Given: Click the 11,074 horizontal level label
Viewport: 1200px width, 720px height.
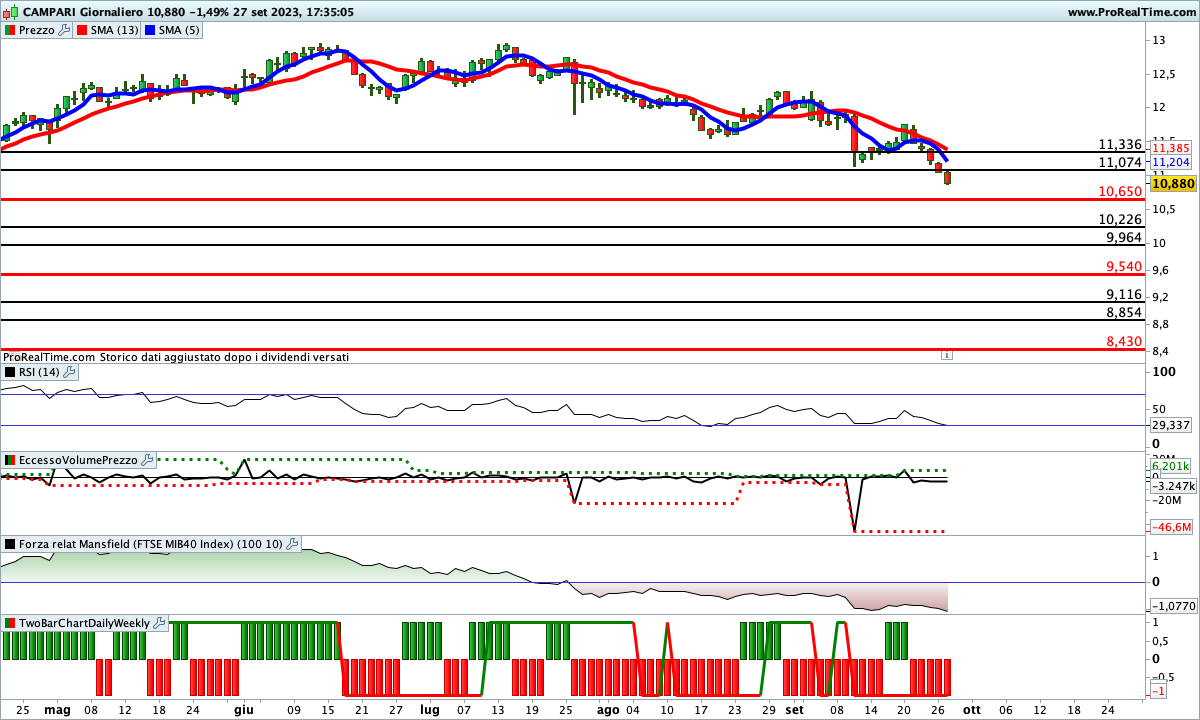Looking at the screenshot, I should point(1119,162).
